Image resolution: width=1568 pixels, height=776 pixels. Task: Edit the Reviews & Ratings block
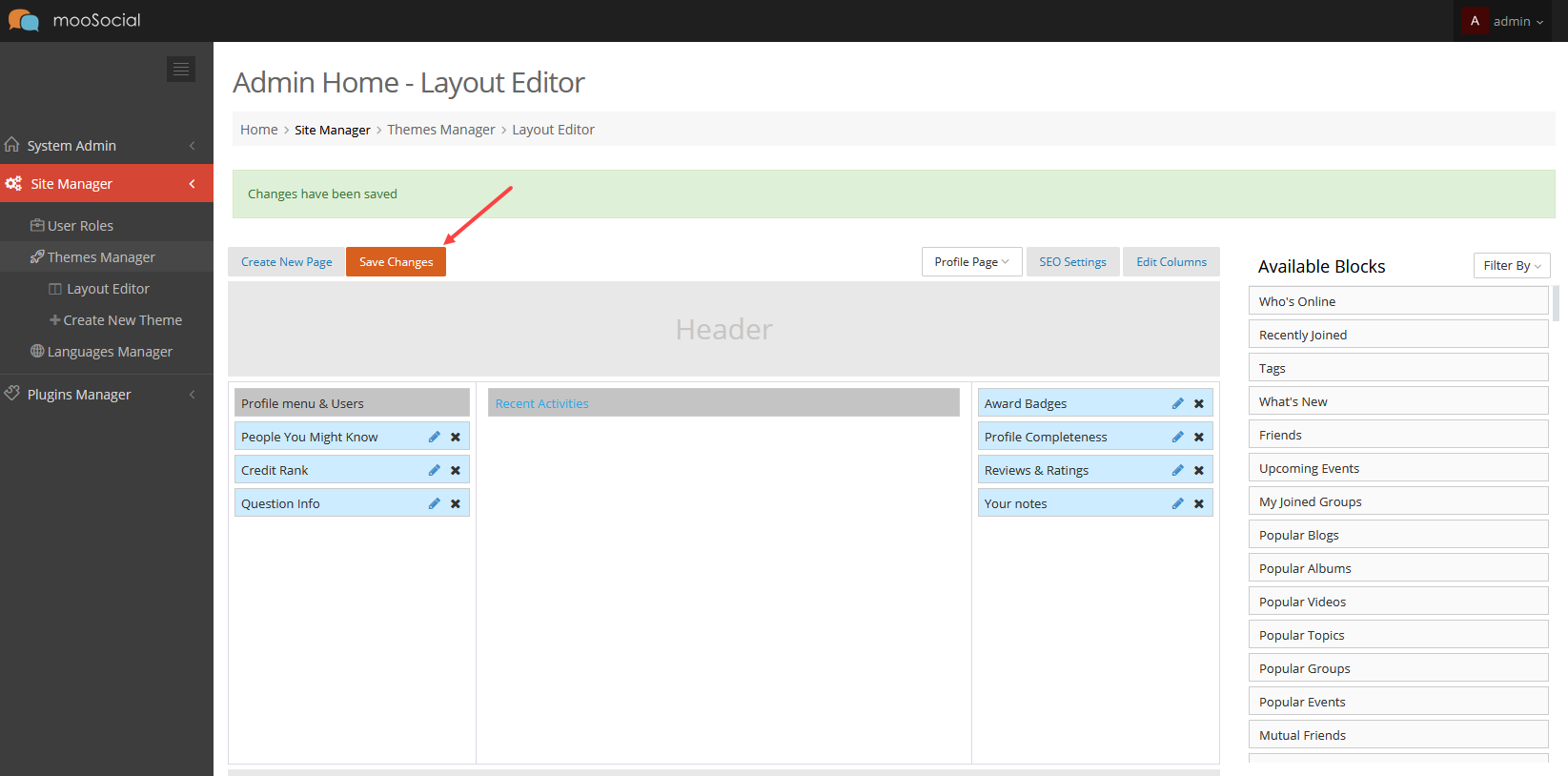coord(1178,470)
